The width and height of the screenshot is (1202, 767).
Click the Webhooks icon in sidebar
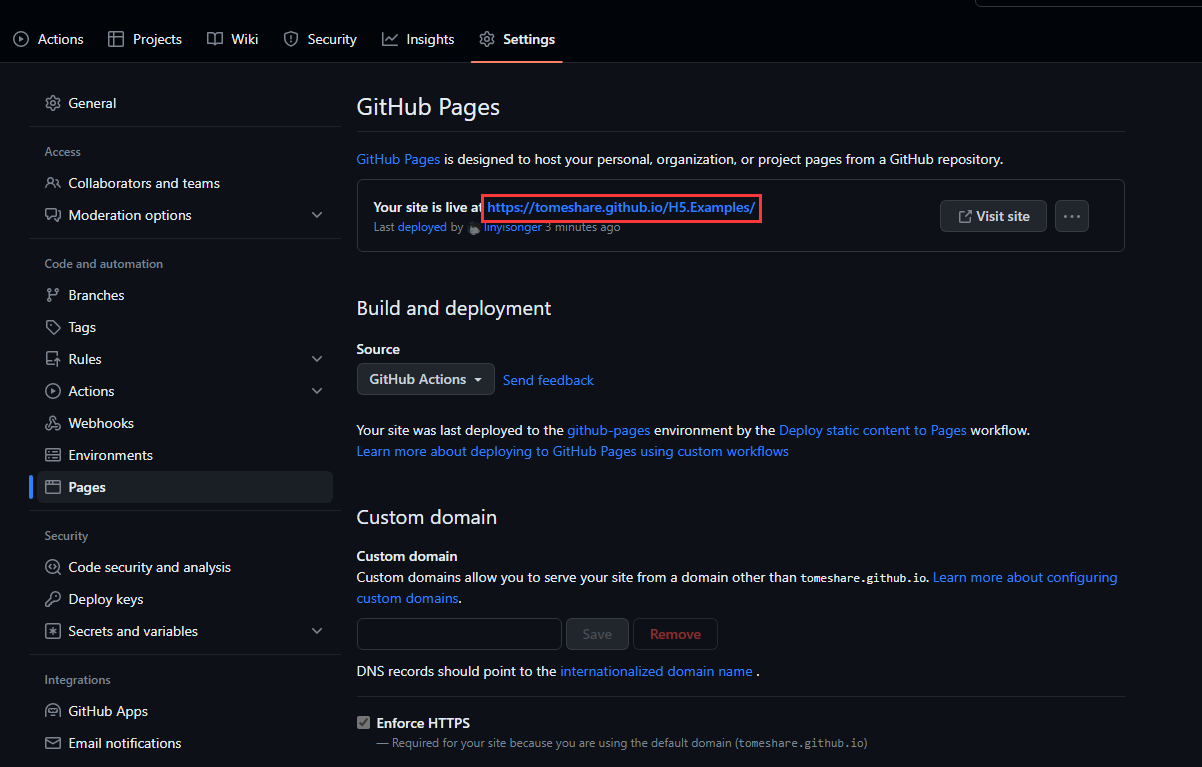pos(53,423)
